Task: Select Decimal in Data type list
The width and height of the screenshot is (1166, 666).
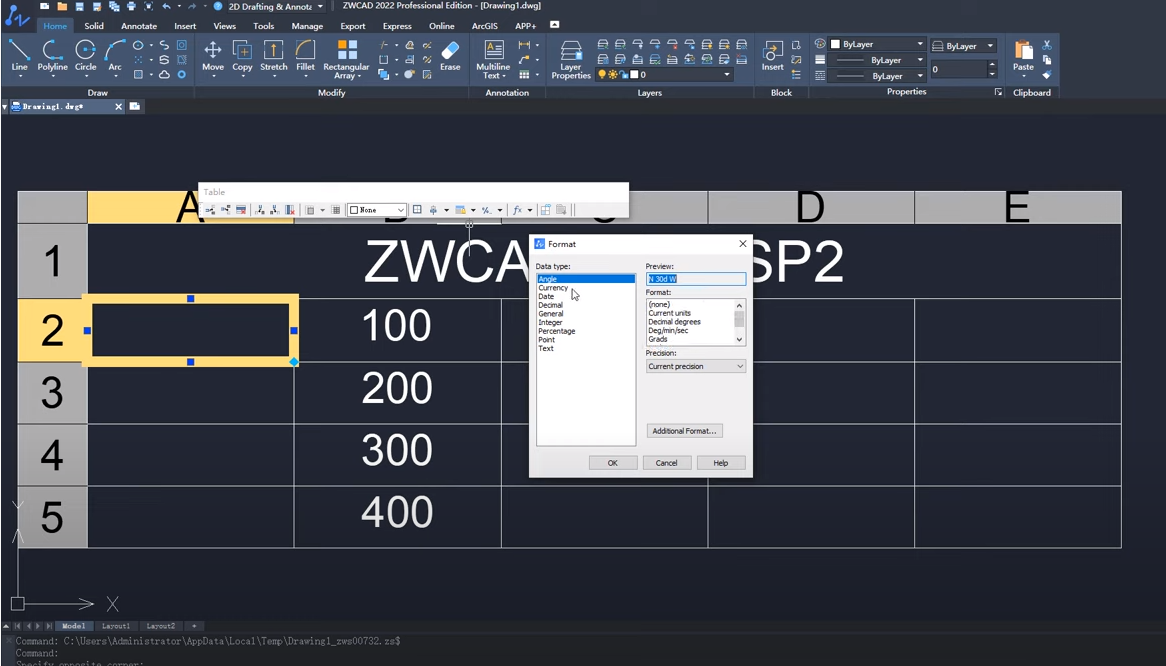Action: [550, 305]
